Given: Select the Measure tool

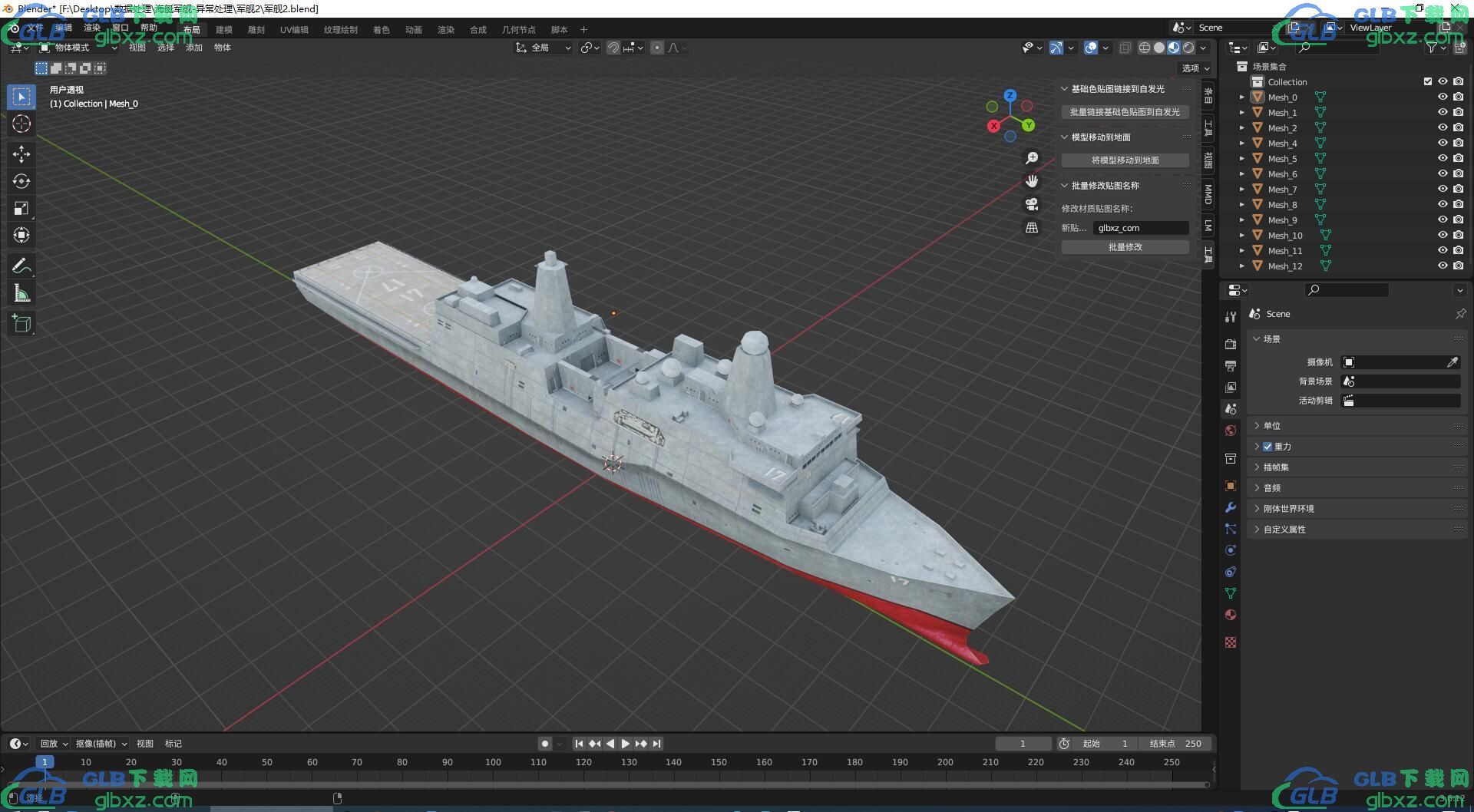Looking at the screenshot, I should pos(21,292).
